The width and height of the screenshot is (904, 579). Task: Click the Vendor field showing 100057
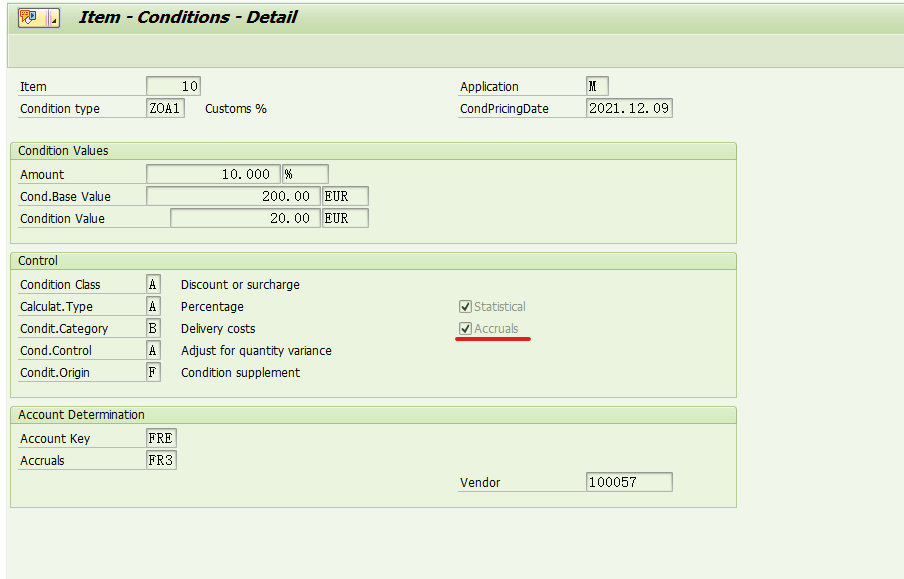pos(629,482)
